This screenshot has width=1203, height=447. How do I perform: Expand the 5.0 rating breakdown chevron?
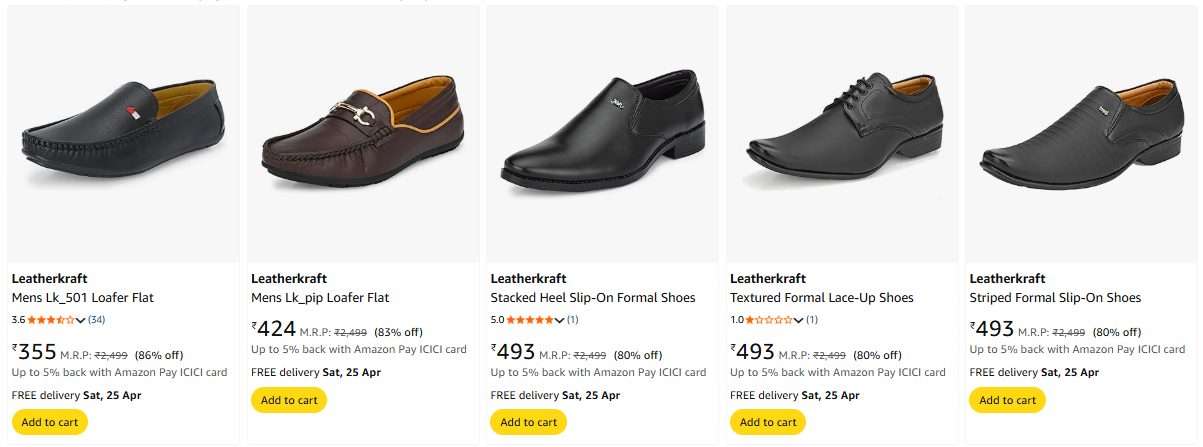[560, 320]
